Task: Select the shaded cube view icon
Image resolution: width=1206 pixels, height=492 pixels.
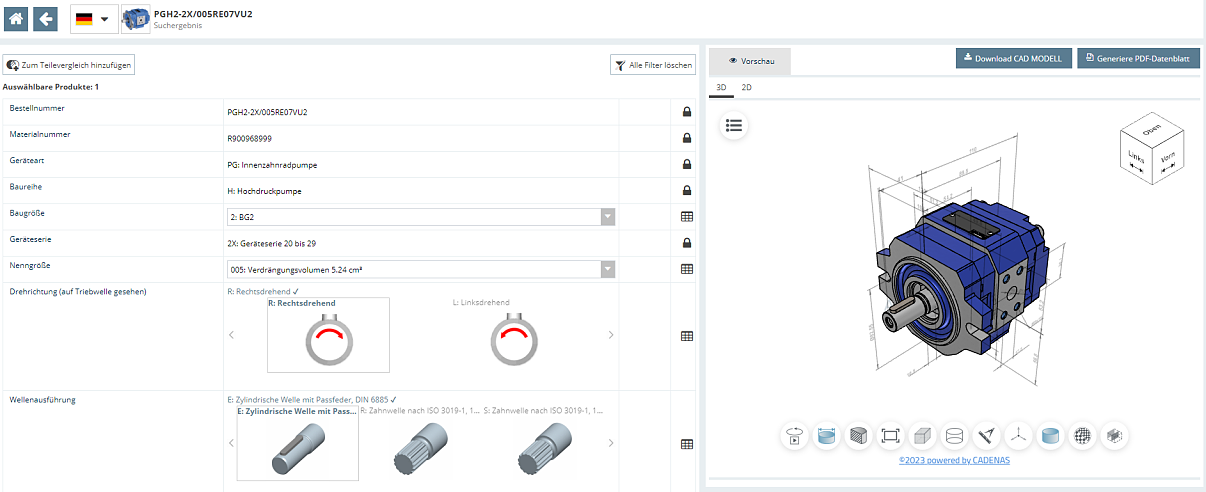Action: [922, 436]
